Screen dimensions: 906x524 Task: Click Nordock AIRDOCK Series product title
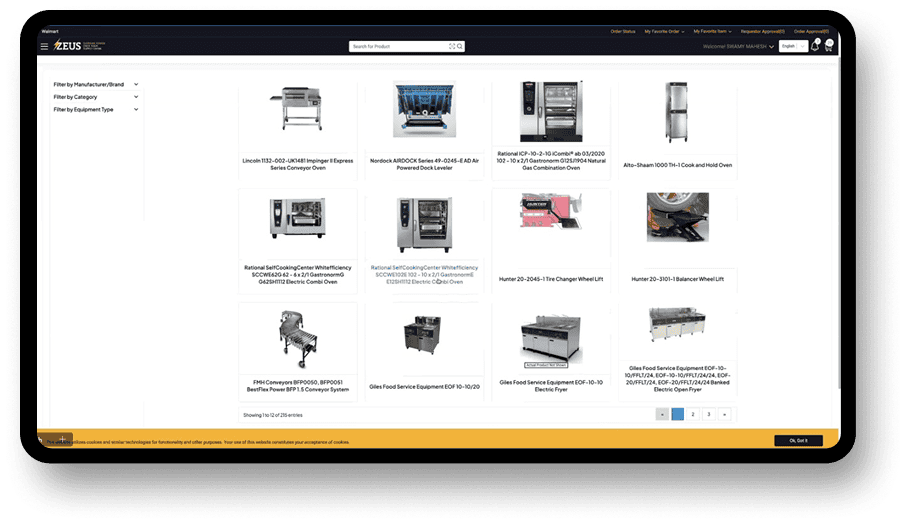[424, 165]
